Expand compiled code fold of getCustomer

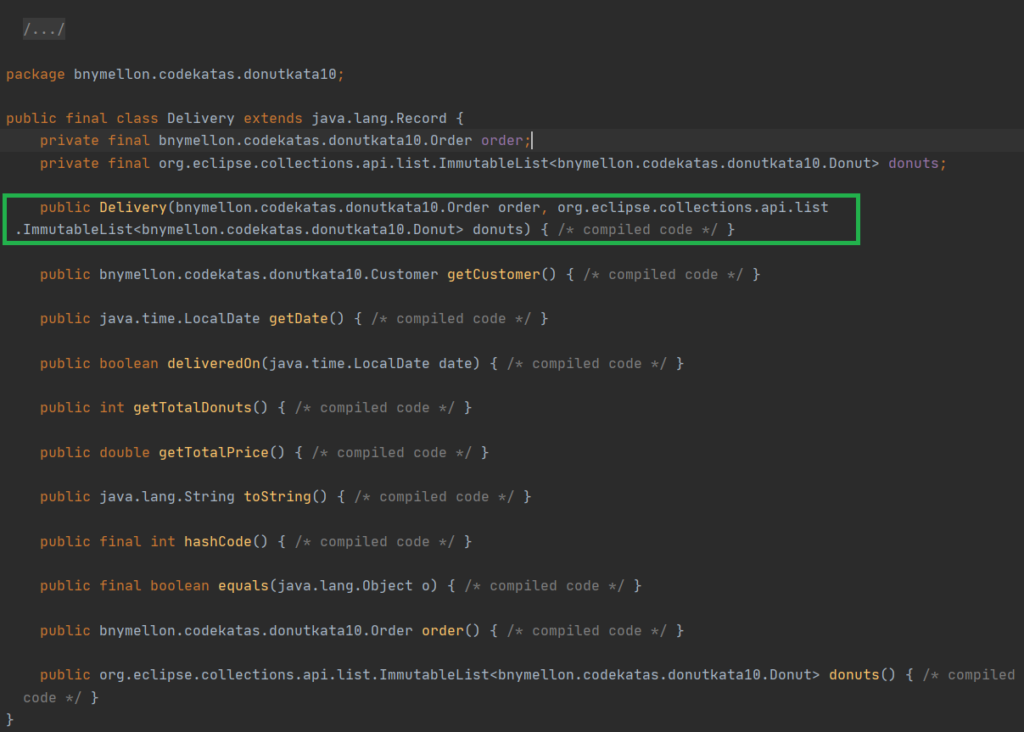pos(663,275)
